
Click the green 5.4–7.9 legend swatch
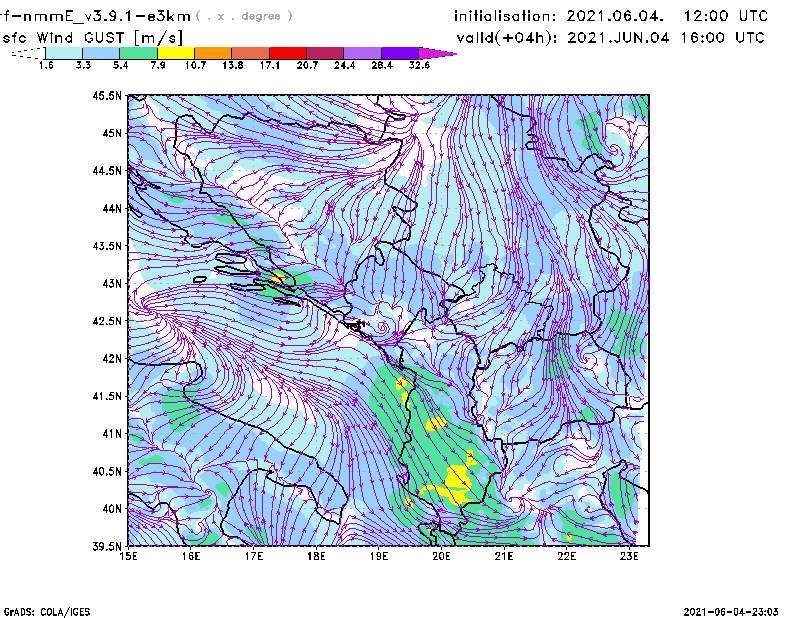138,53
